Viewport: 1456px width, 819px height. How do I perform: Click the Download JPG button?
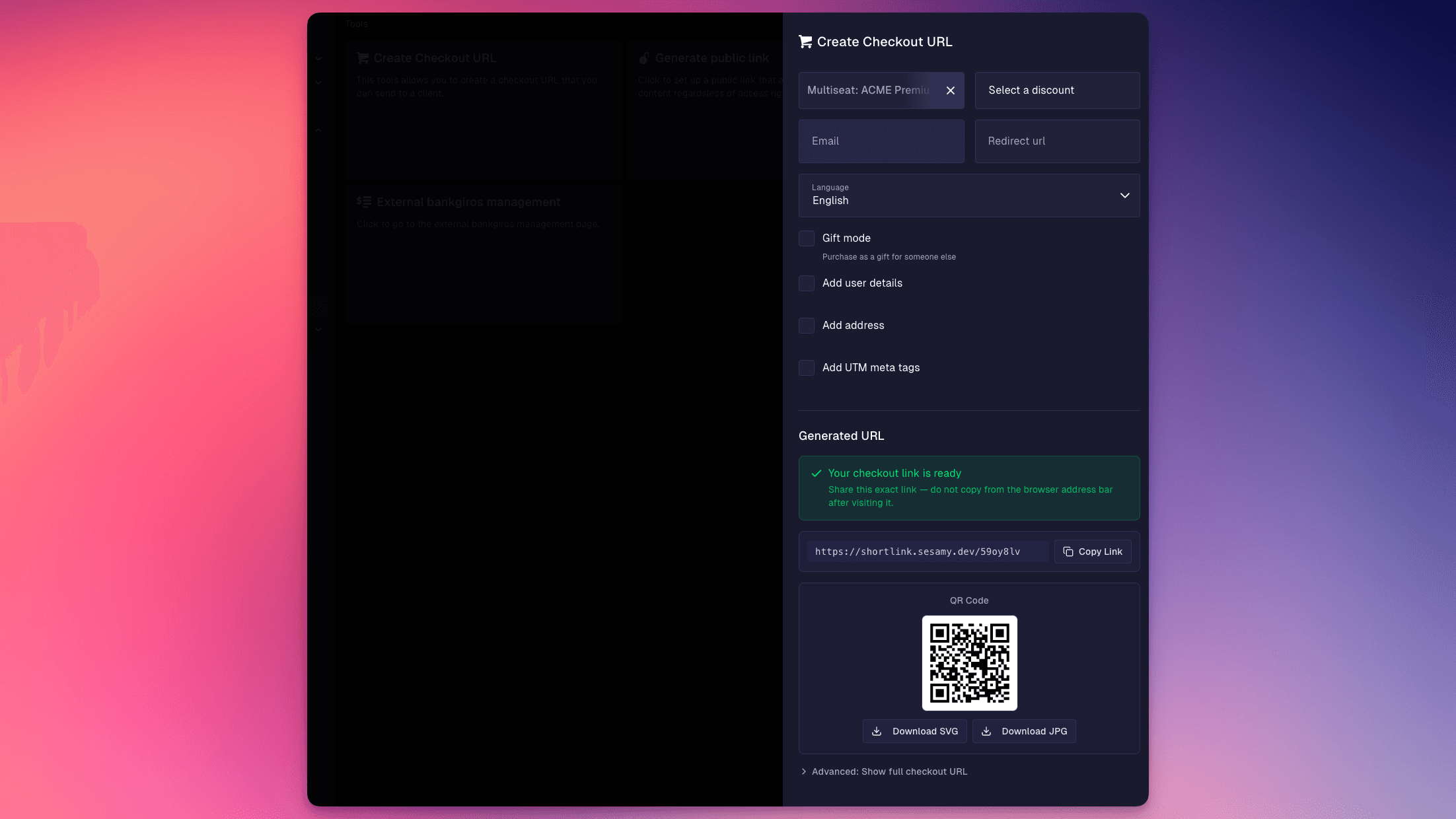point(1024,731)
